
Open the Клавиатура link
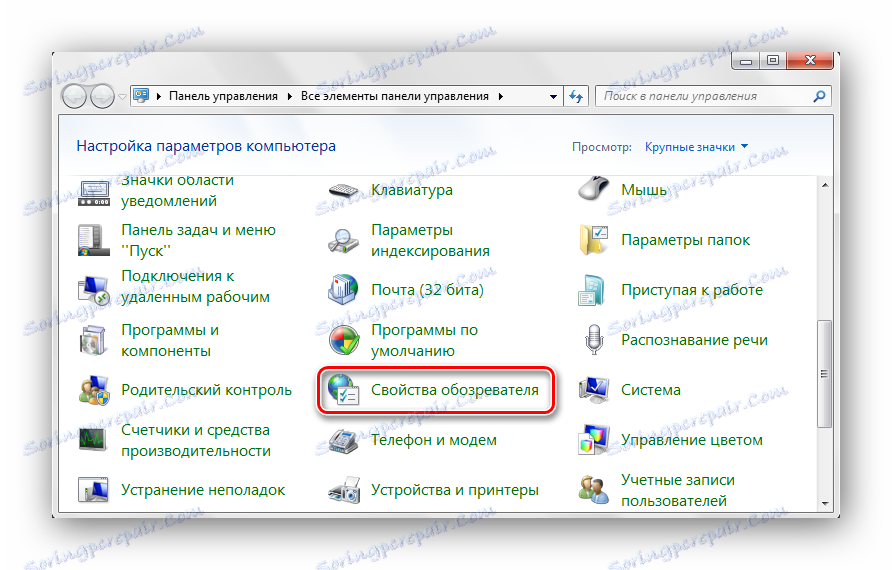click(x=412, y=190)
